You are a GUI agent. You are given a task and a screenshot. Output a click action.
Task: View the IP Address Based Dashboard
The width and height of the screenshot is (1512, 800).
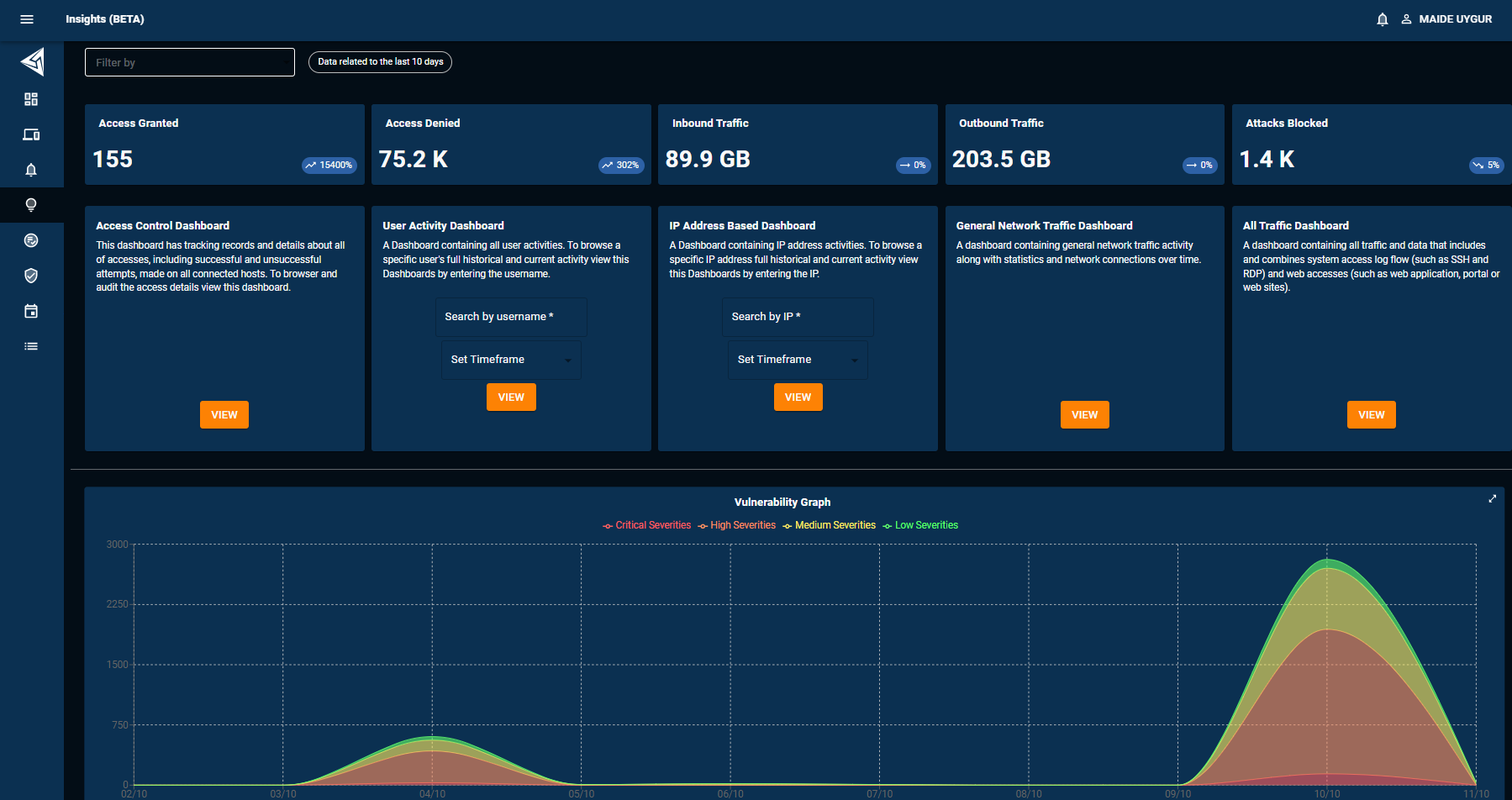pos(798,397)
